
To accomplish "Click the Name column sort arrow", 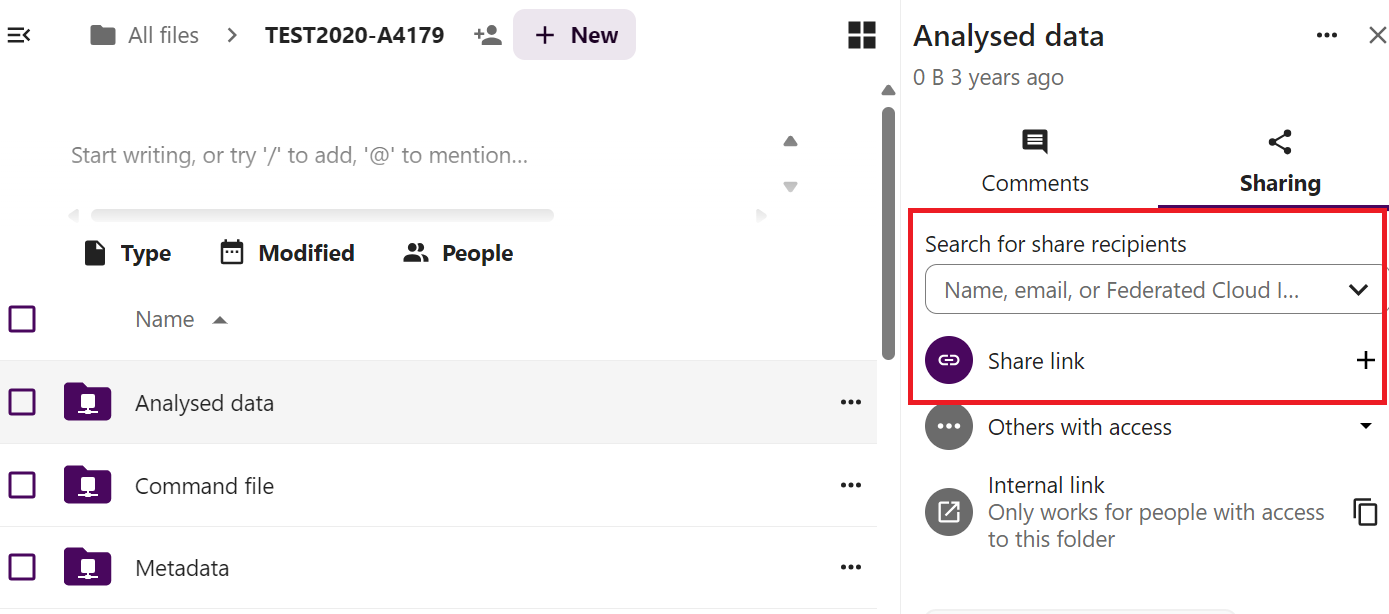I will click(x=221, y=319).
